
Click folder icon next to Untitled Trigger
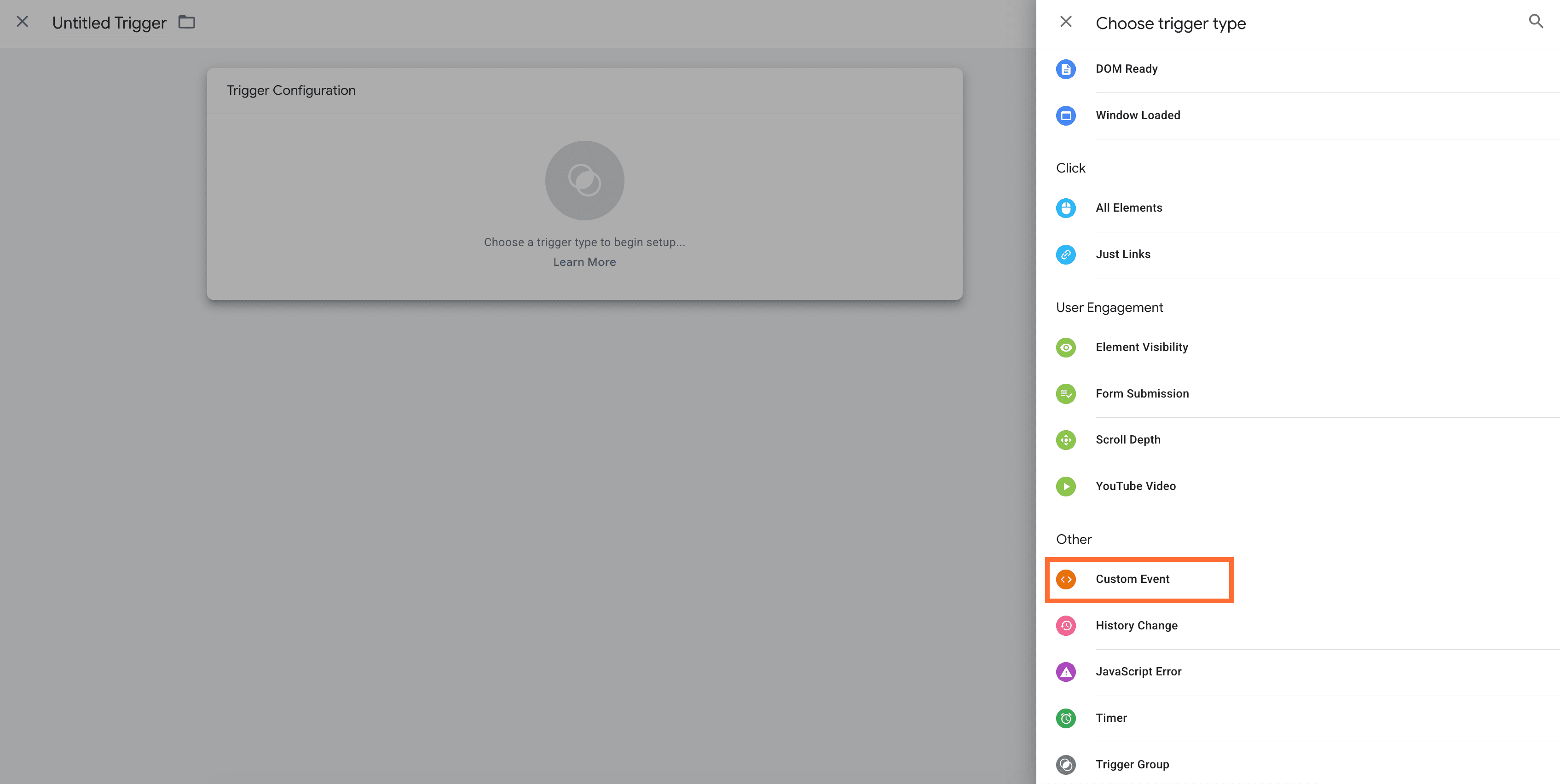click(x=186, y=23)
